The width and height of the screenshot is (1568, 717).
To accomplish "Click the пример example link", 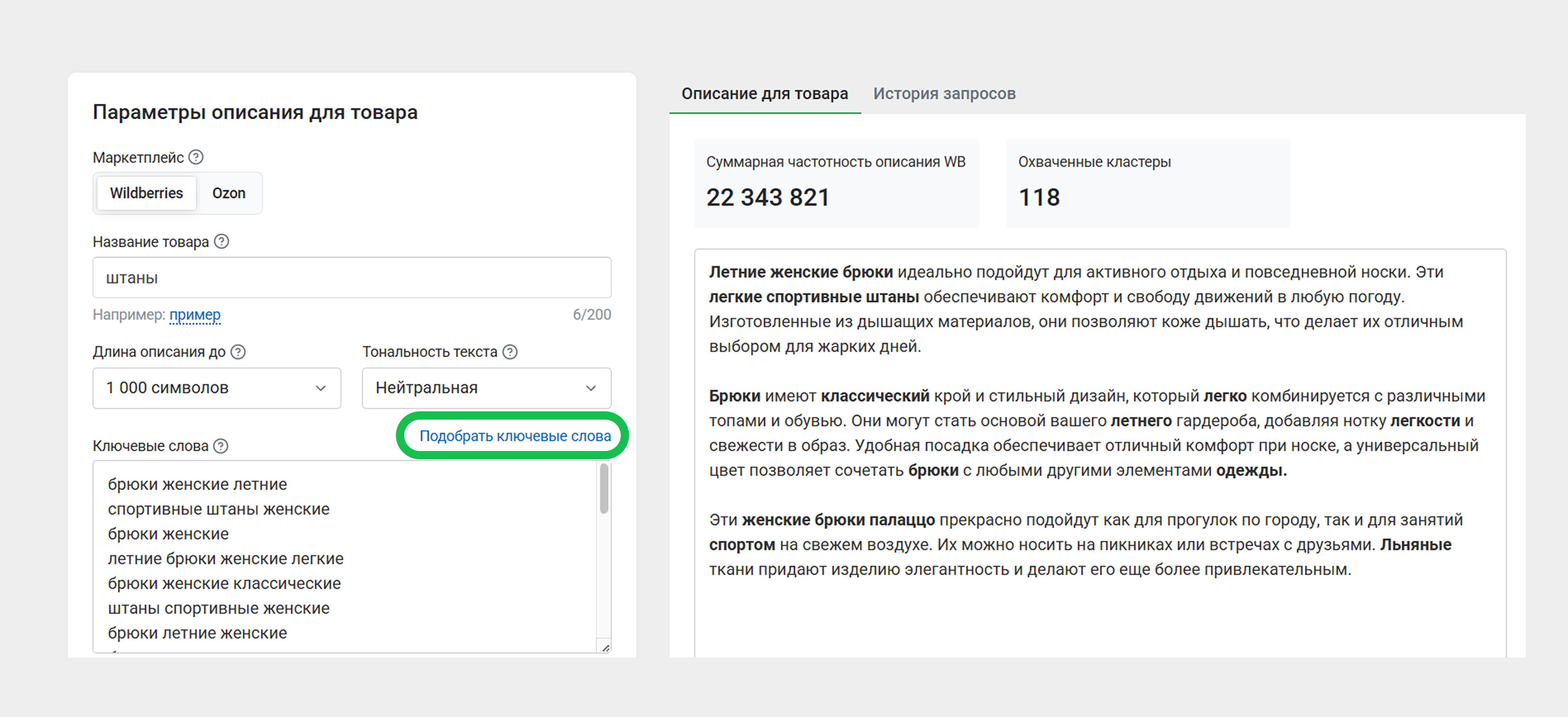I will click(195, 314).
